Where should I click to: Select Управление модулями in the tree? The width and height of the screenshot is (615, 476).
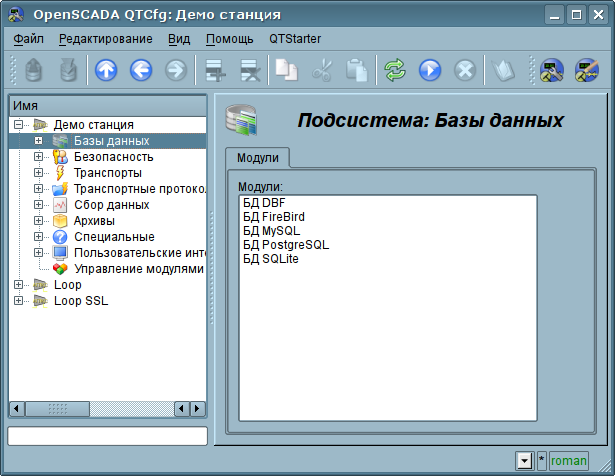click(139, 269)
